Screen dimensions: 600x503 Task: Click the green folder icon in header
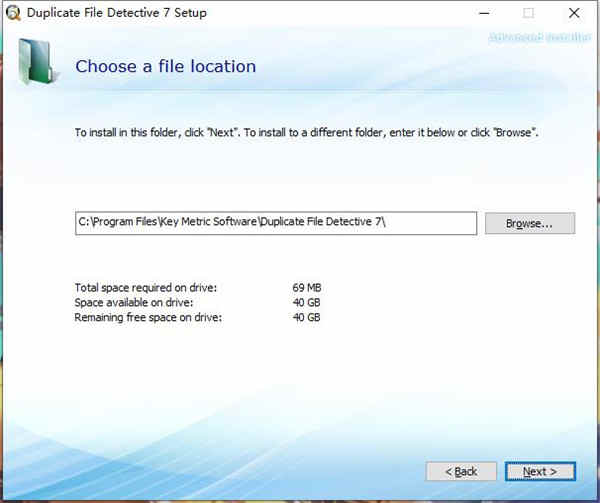tap(37, 61)
